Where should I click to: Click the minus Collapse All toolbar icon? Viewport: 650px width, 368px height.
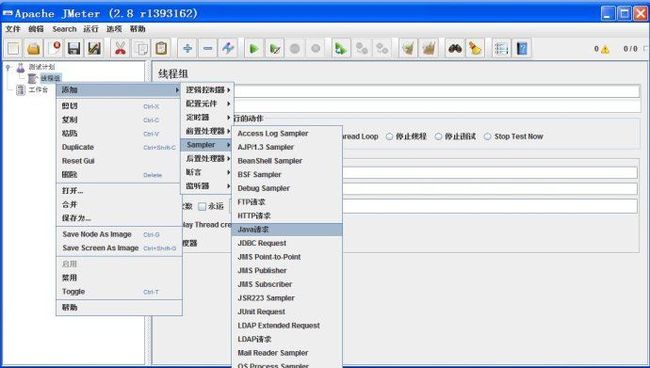(208, 49)
